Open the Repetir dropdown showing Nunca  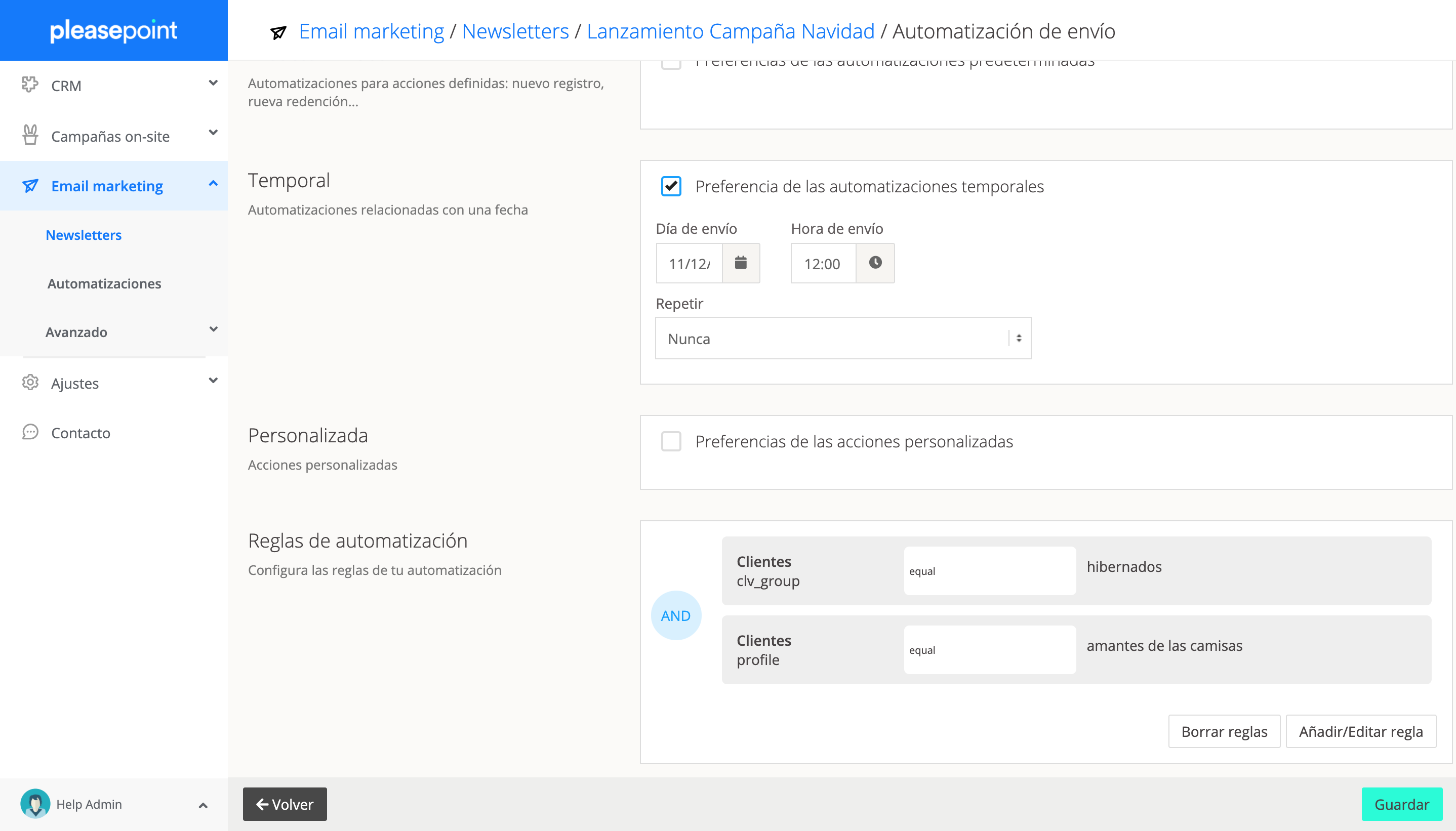click(842, 339)
